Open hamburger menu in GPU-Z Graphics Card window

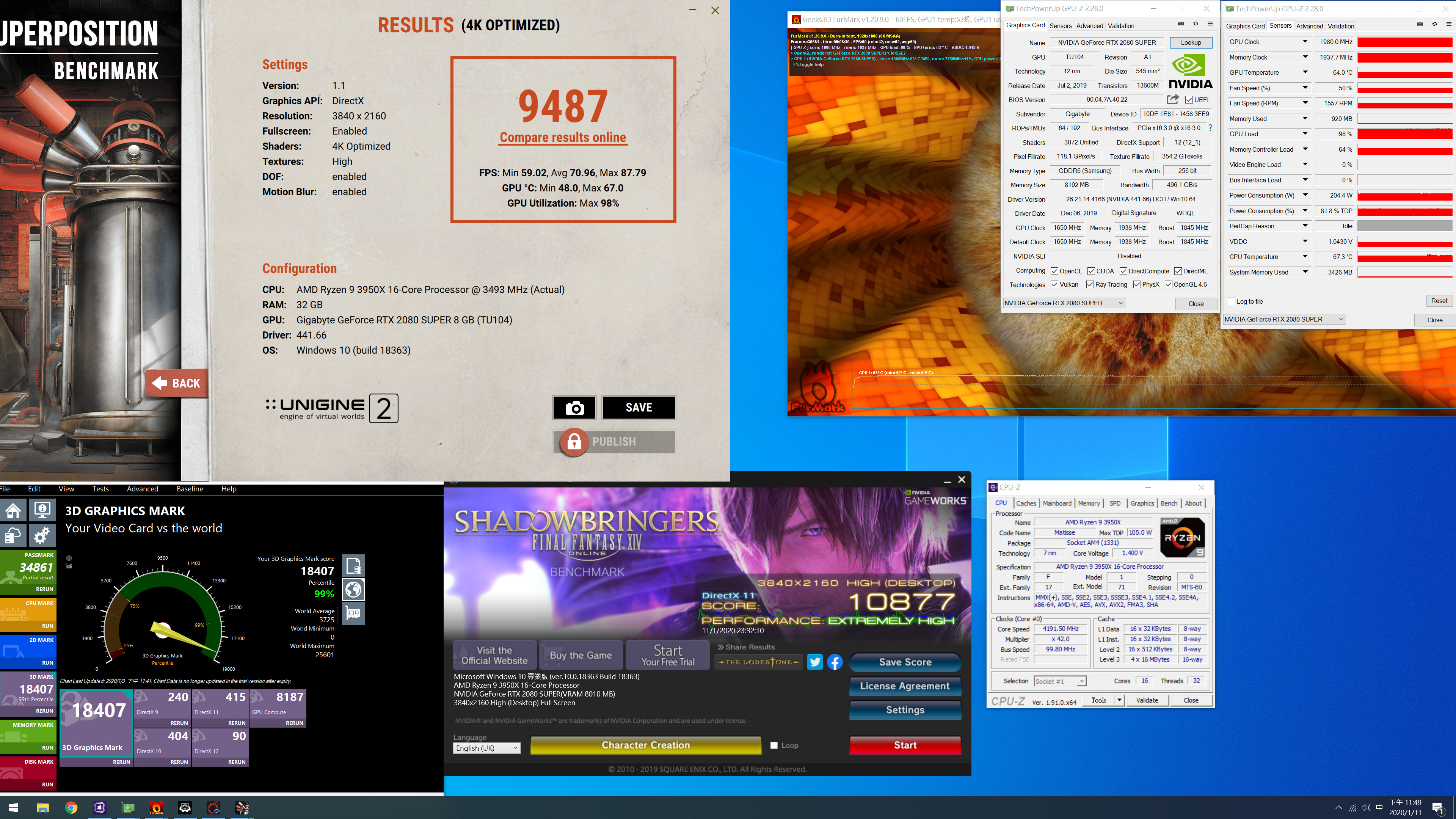coord(1210,24)
